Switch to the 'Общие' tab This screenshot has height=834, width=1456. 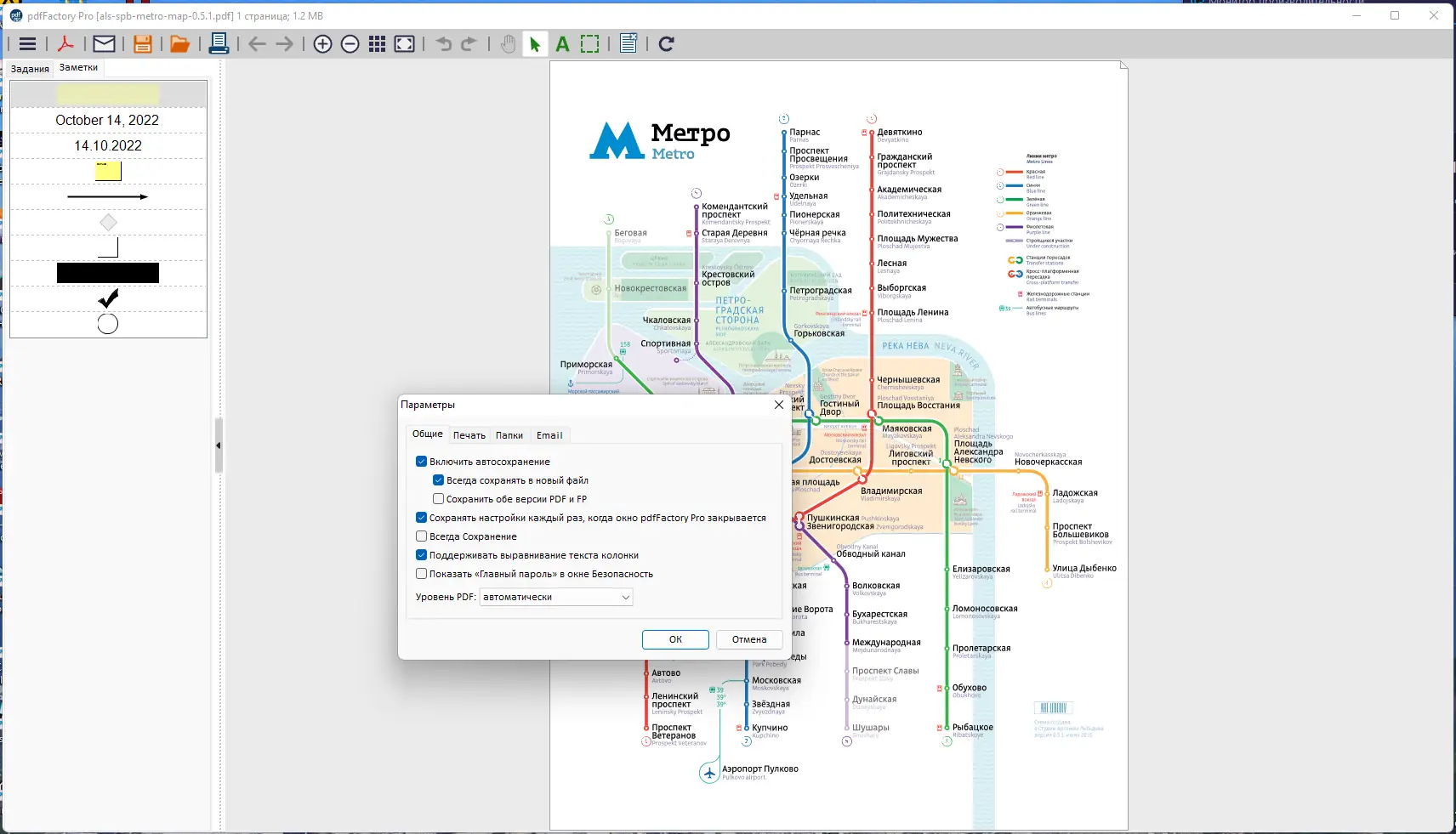427,434
